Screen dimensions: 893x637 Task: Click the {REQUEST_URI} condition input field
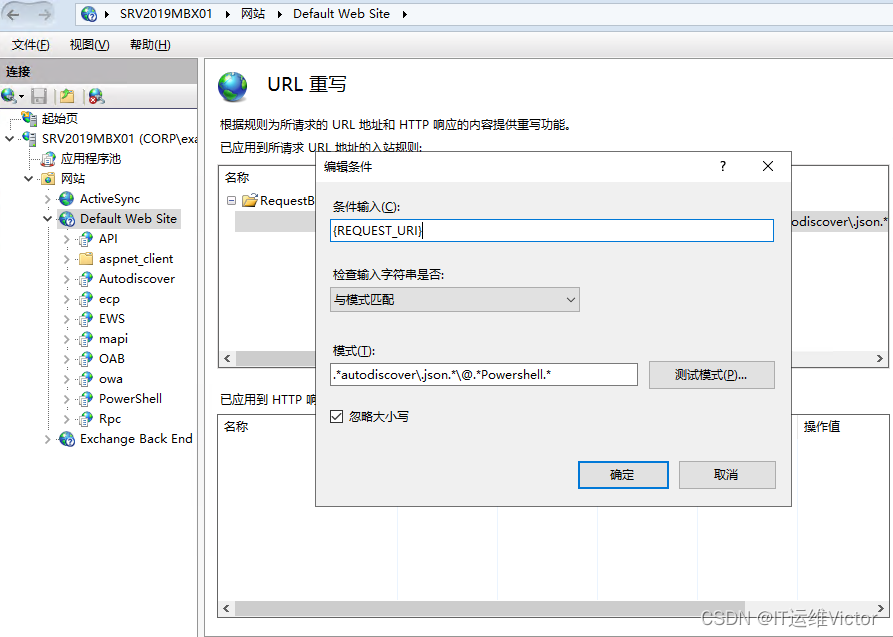551,231
